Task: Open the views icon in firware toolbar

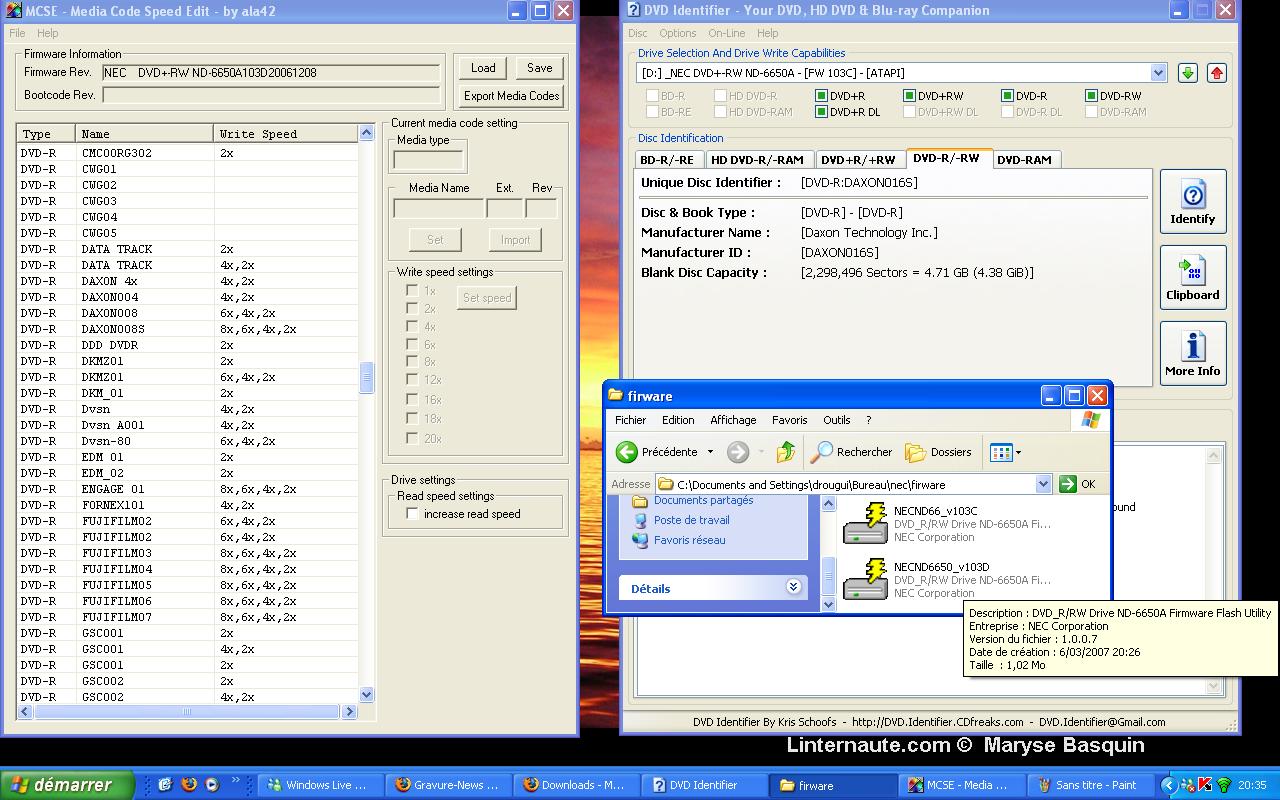Action: [1001, 452]
